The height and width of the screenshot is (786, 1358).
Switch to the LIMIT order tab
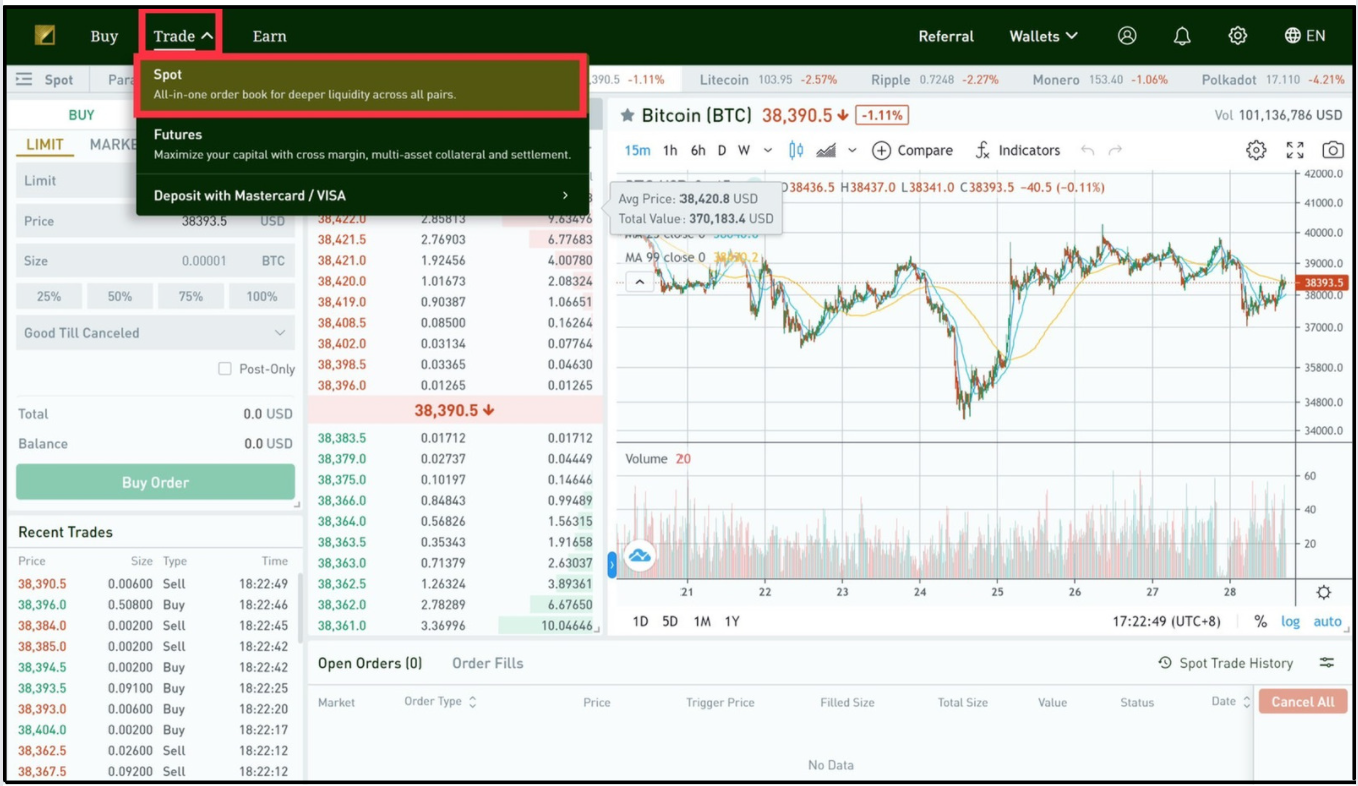(x=45, y=145)
